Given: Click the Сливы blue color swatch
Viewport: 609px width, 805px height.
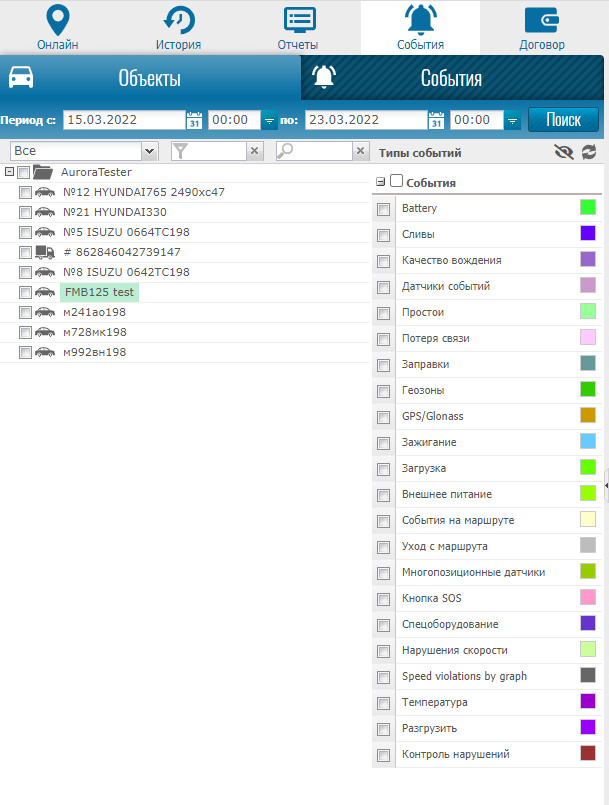Looking at the screenshot, I should coord(588,233).
